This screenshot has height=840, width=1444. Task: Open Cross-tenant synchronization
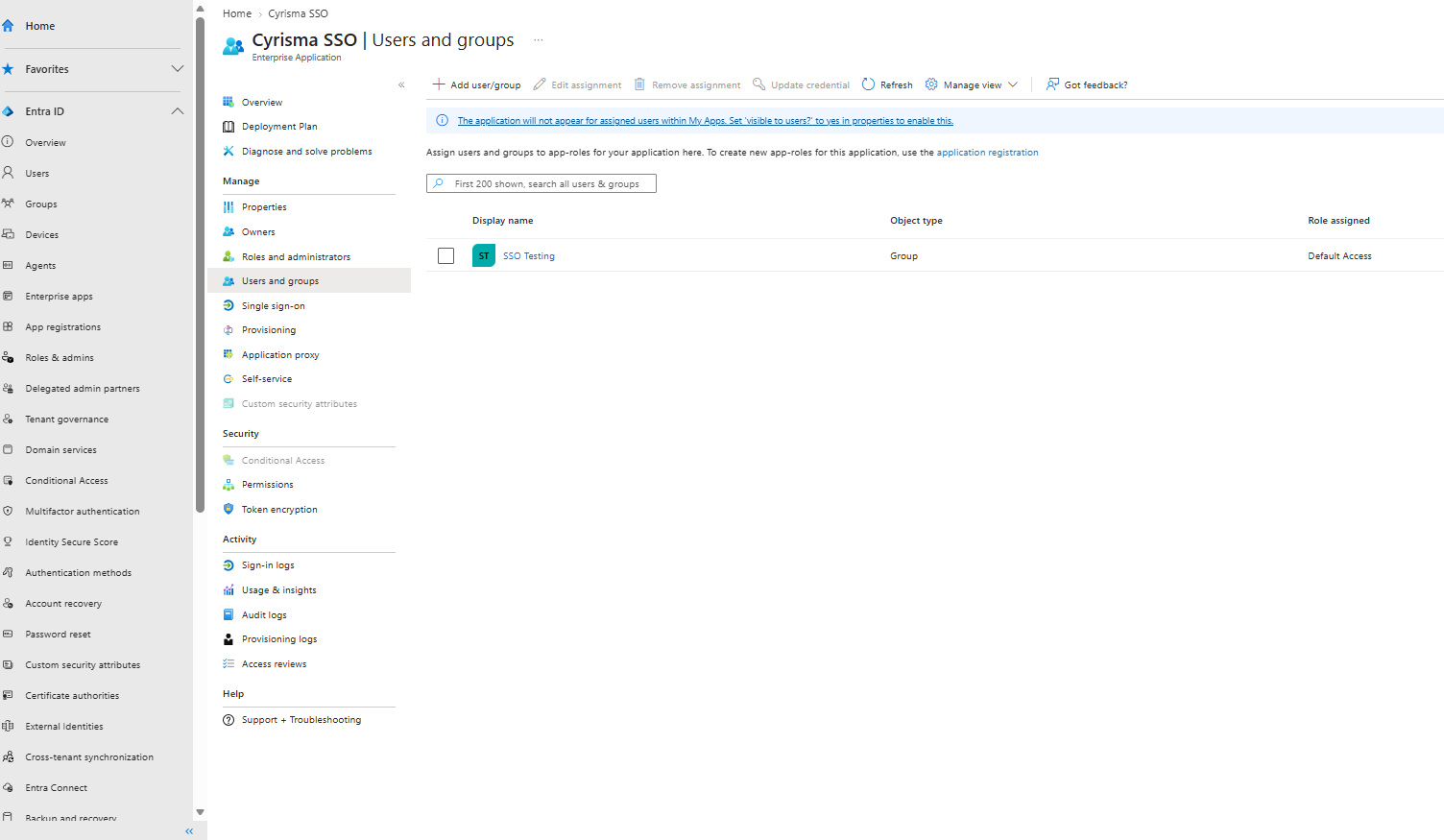click(x=89, y=757)
